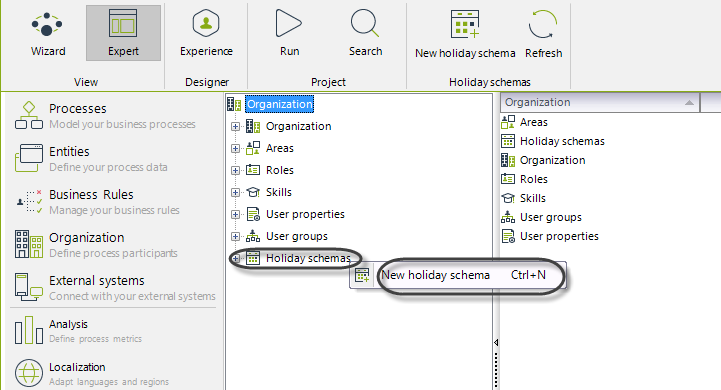The width and height of the screenshot is (721, 390).
Task: Select Skills node in tree
Action: tap(279, 192)
